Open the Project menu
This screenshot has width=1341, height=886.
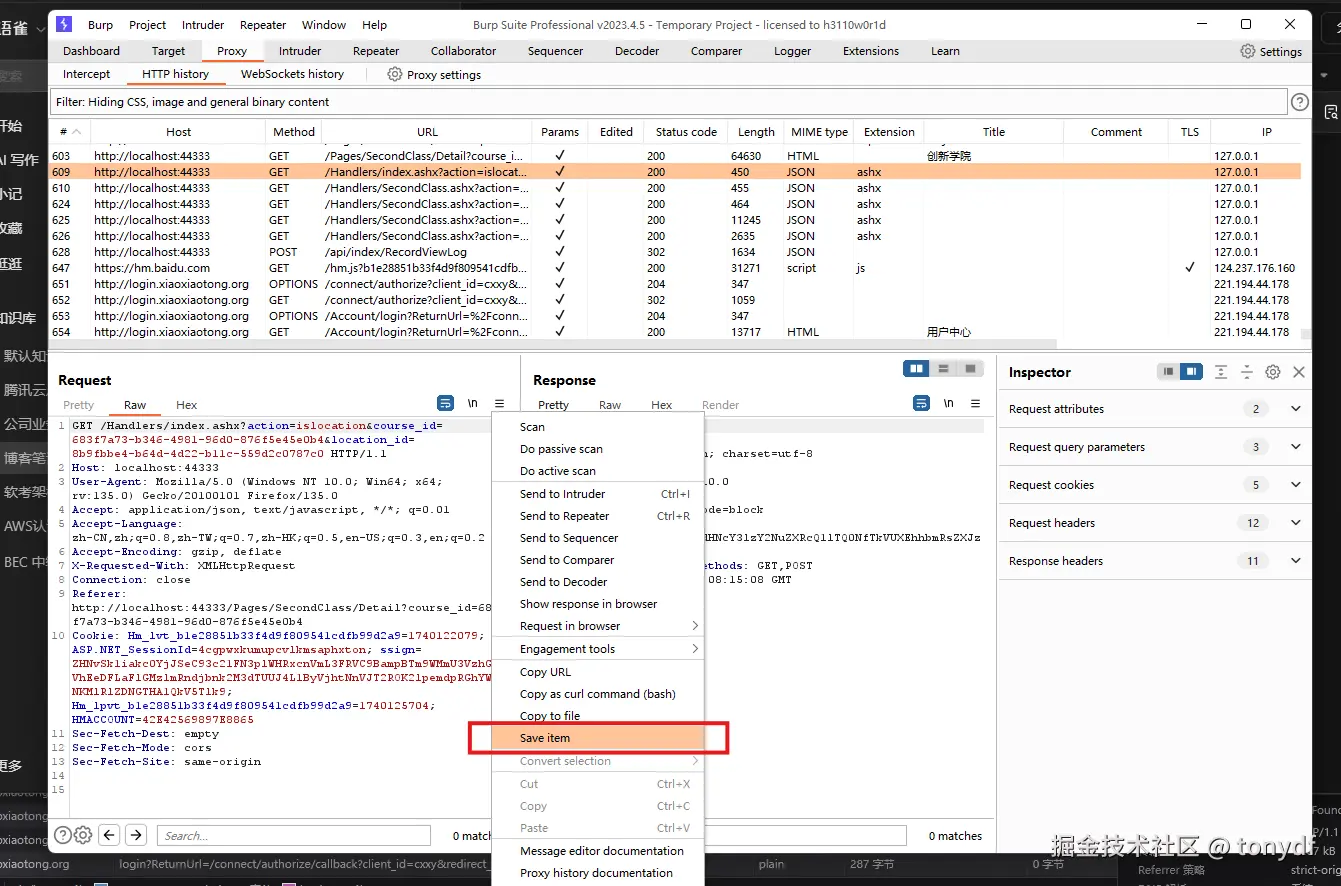click(148, 25)
